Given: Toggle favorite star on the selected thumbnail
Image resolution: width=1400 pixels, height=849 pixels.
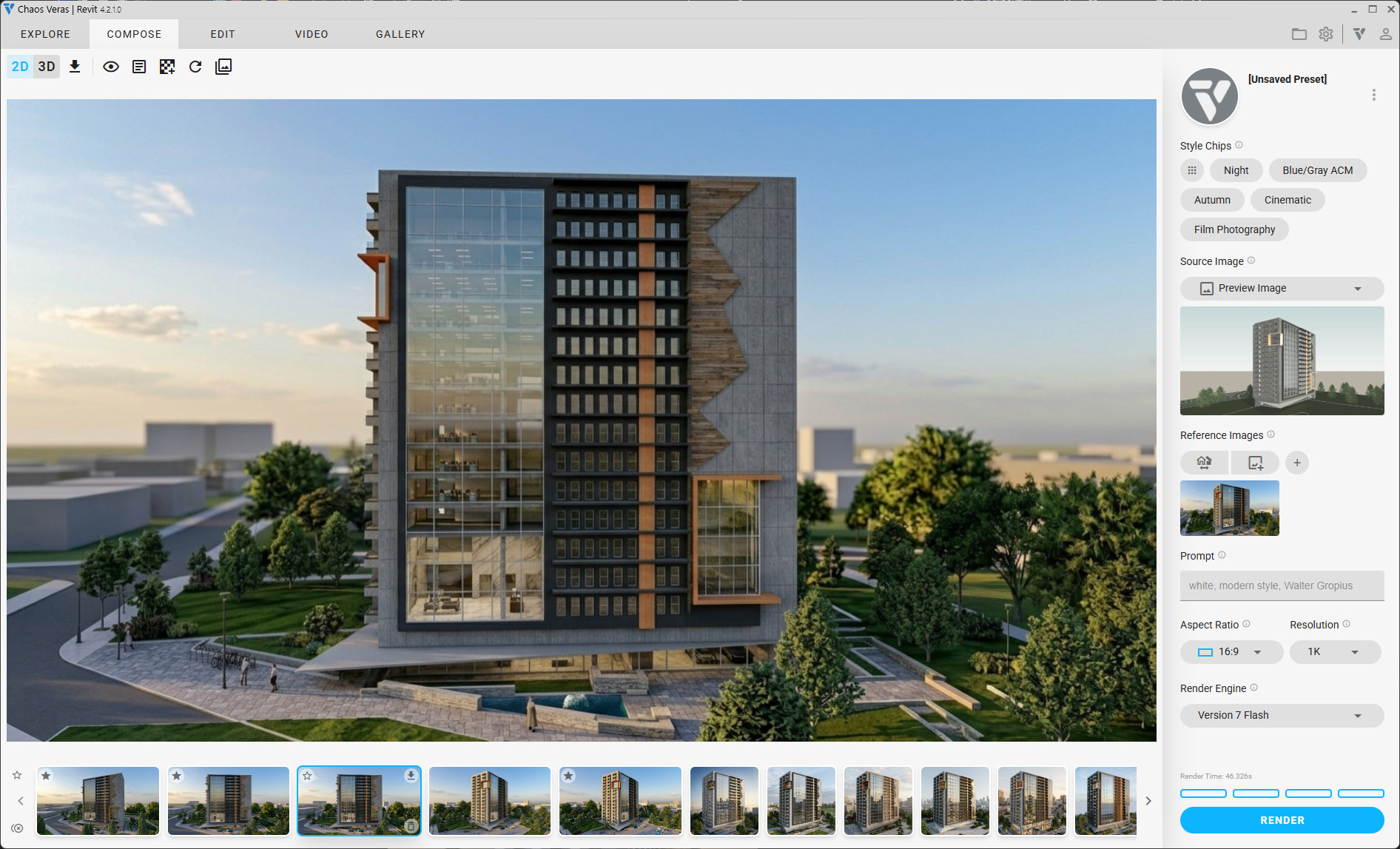Looking at the screenshot, I should tap(308, 776).
